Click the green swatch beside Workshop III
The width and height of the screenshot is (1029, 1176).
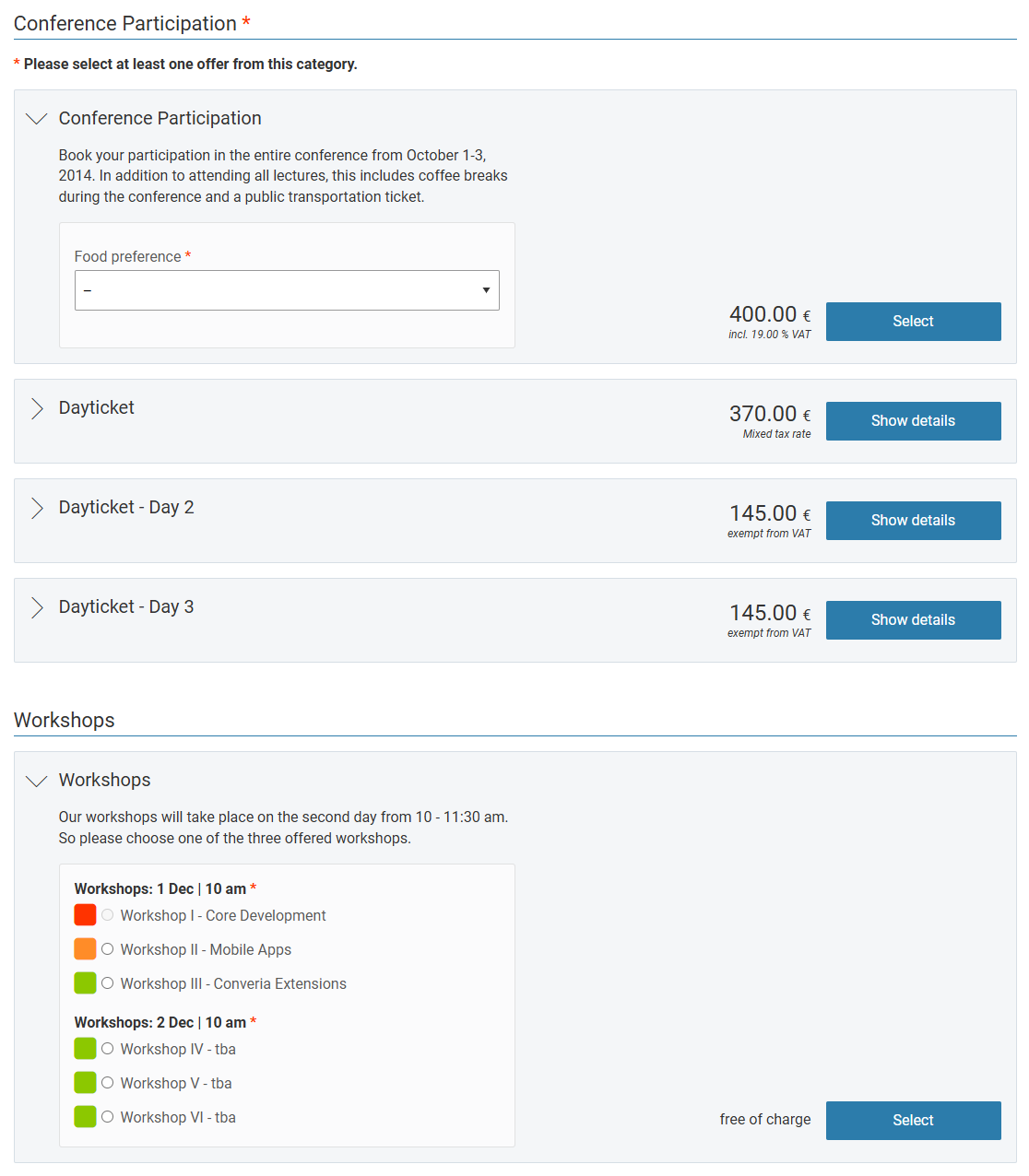coord(85,982)
